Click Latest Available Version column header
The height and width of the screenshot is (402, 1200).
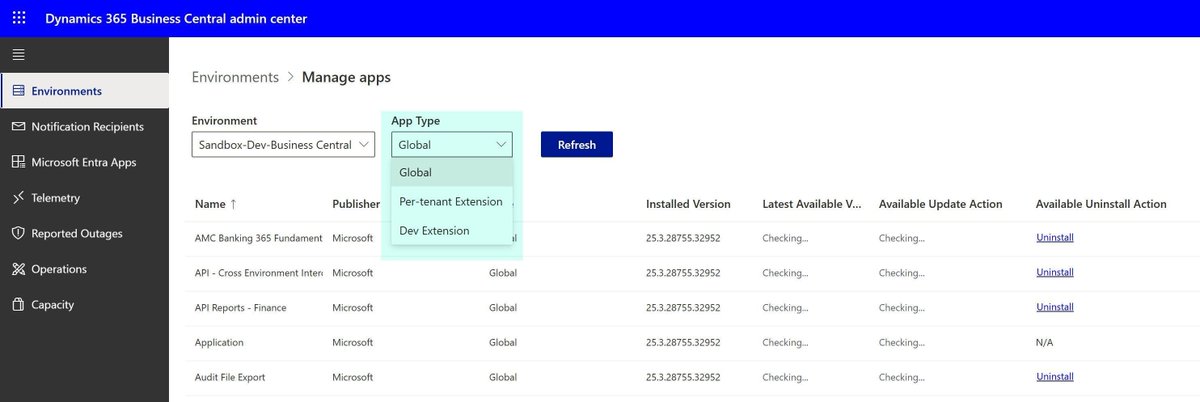[x=812, y=204]
